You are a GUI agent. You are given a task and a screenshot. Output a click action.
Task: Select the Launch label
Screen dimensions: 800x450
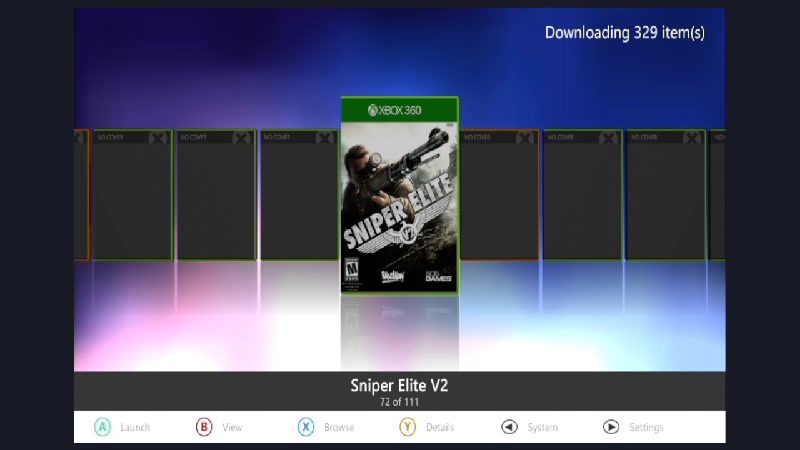(135, 428)
